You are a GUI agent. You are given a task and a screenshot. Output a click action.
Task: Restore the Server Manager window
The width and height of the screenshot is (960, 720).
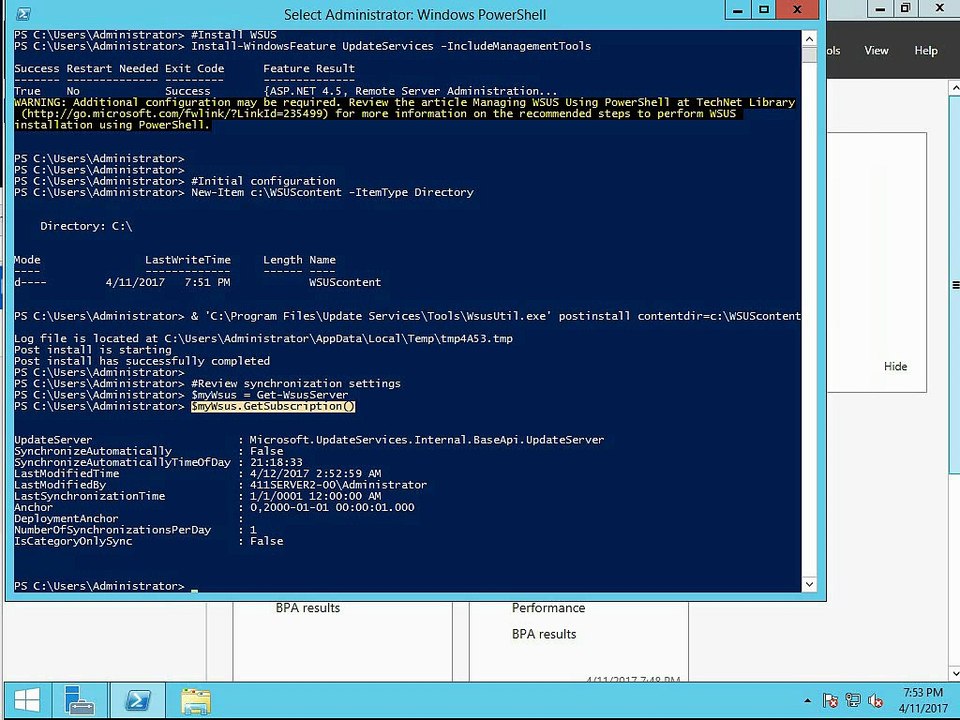pyautogui.click(x=905, y=9)
